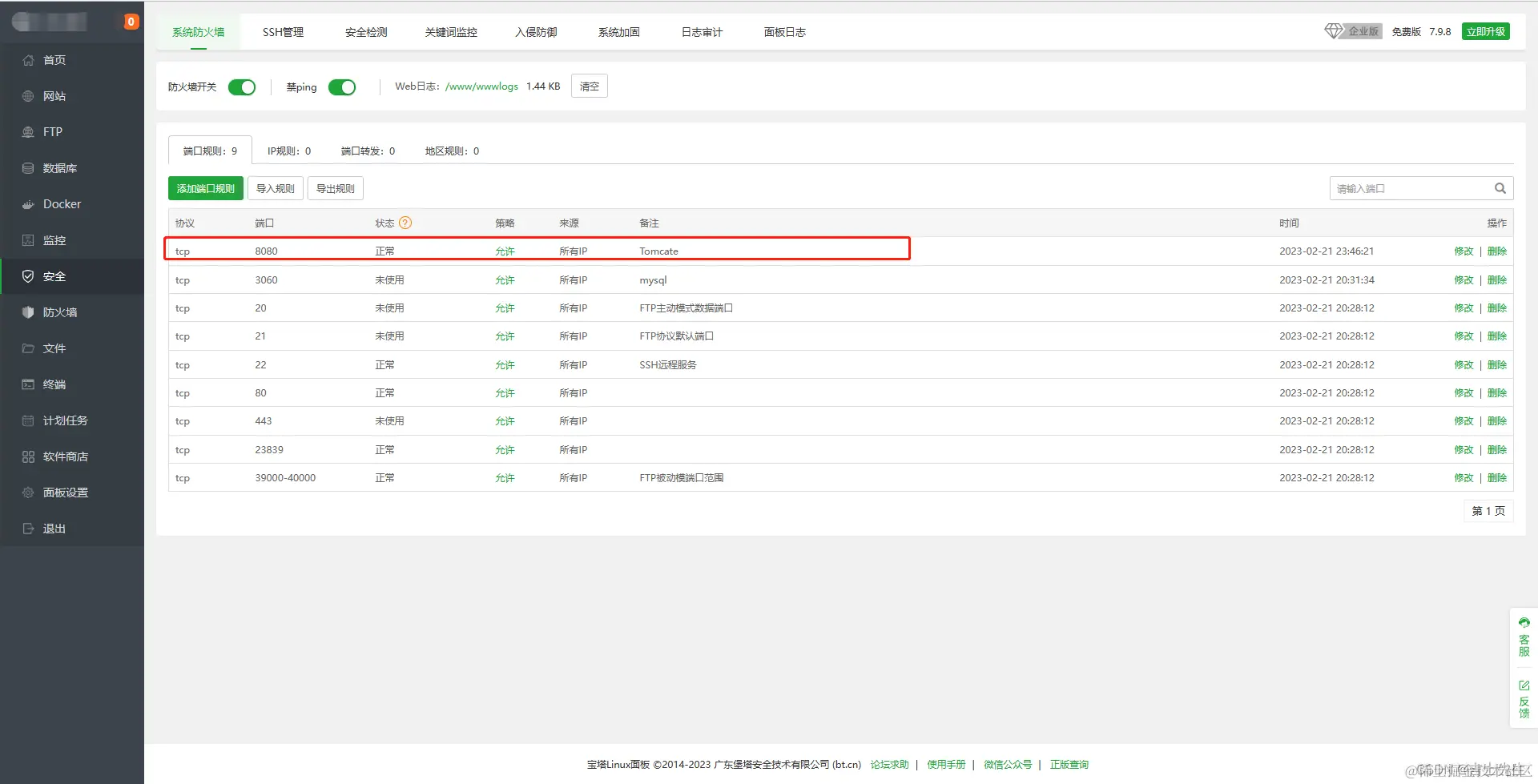Select the 端口规则: 9 sub-tab

pyautogui.click(x=210, y=151)
